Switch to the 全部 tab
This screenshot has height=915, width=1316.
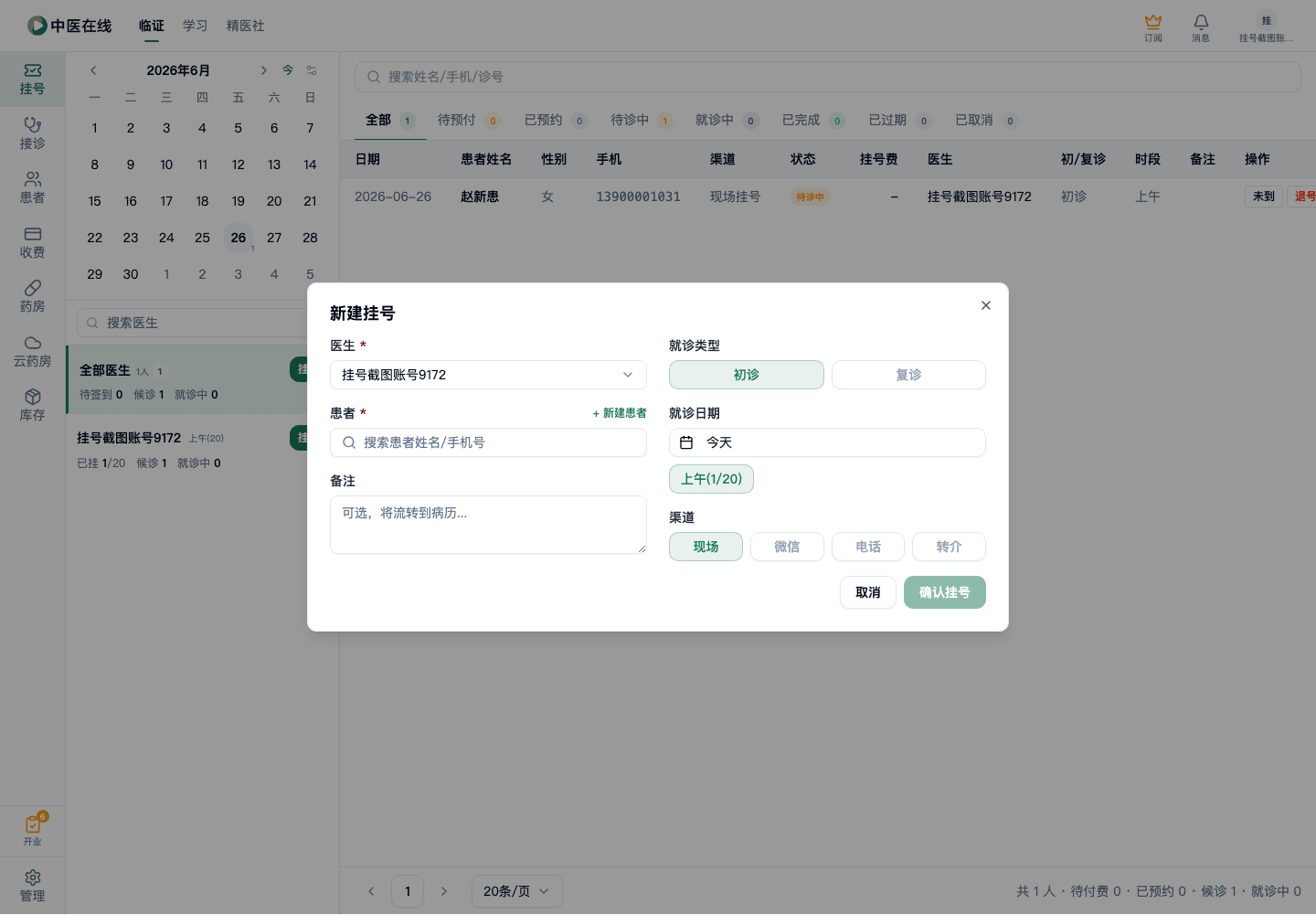click(x=389, y=121)
